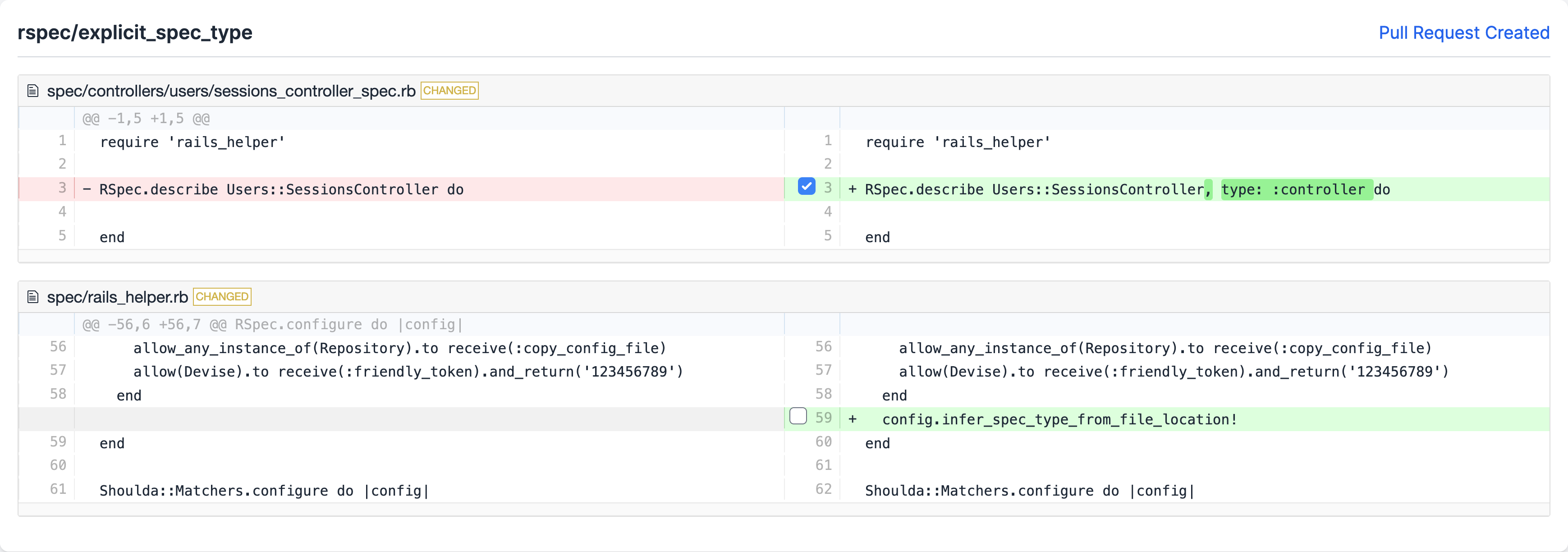The image size is (1568, 552).
Task: Click the added config.infer_spec_type_from_file_location! line
Action: tap(1060, 420)
